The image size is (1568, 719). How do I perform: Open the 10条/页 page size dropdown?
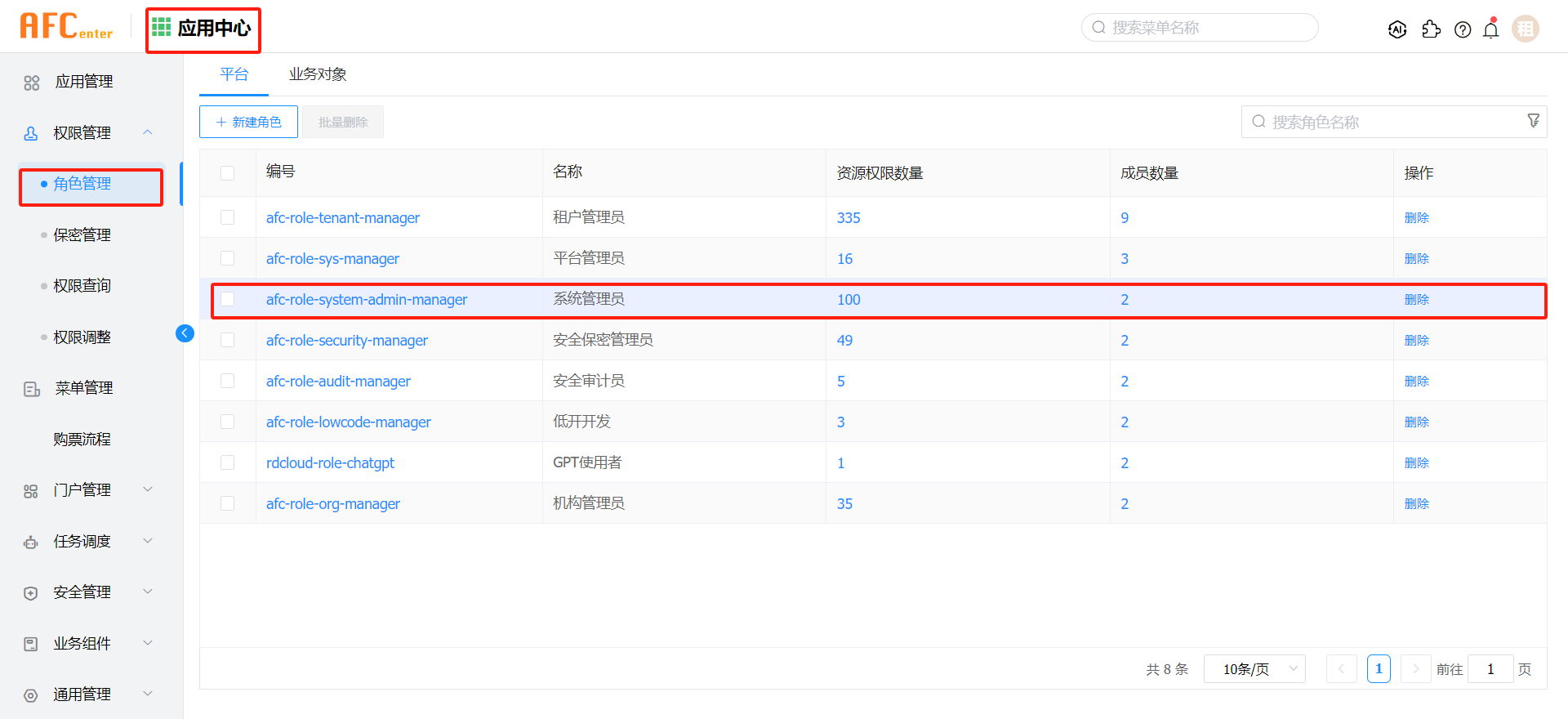point(1254,669)
